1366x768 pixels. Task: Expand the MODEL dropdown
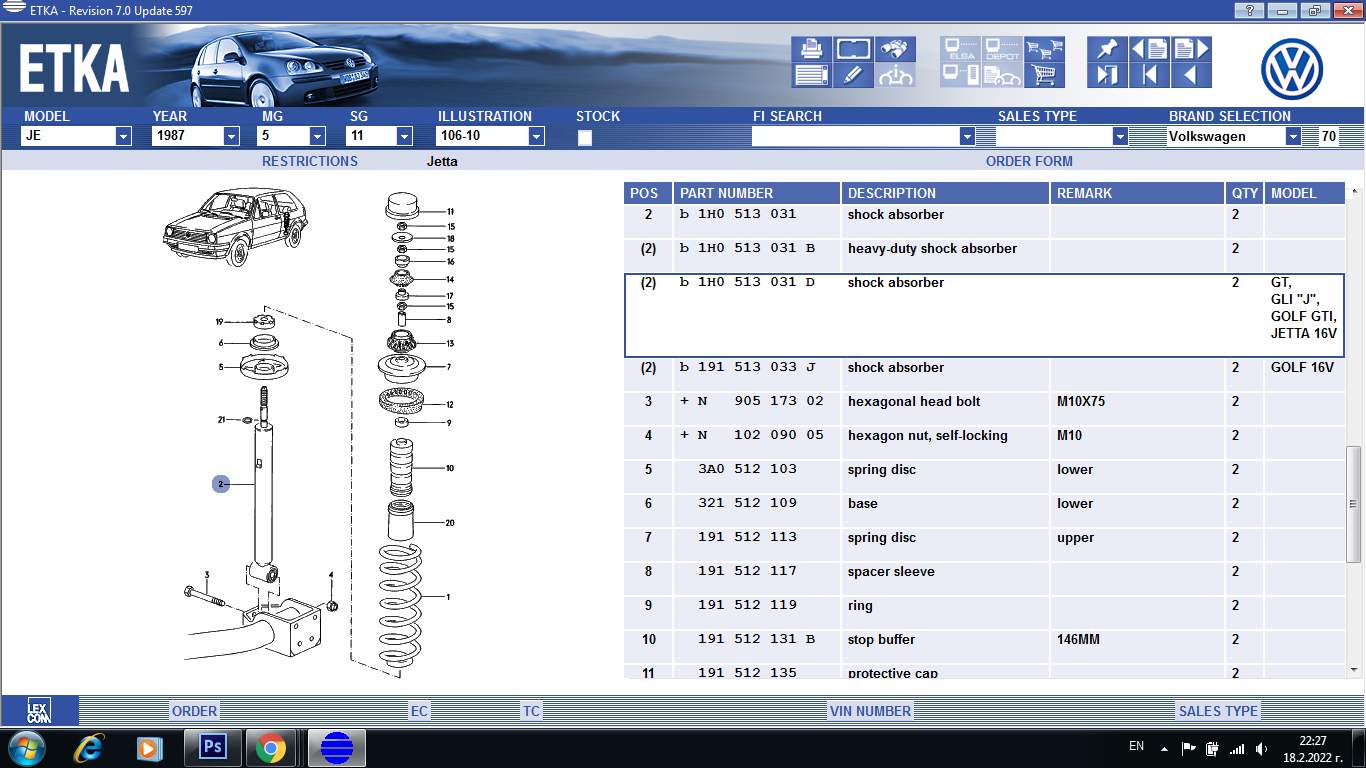coord(123,136)
